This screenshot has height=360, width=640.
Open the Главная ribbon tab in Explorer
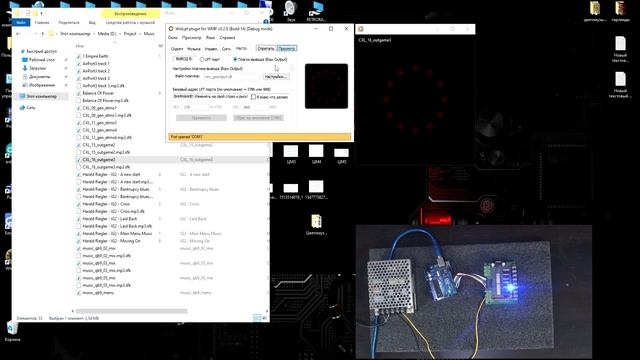(42, 22)
